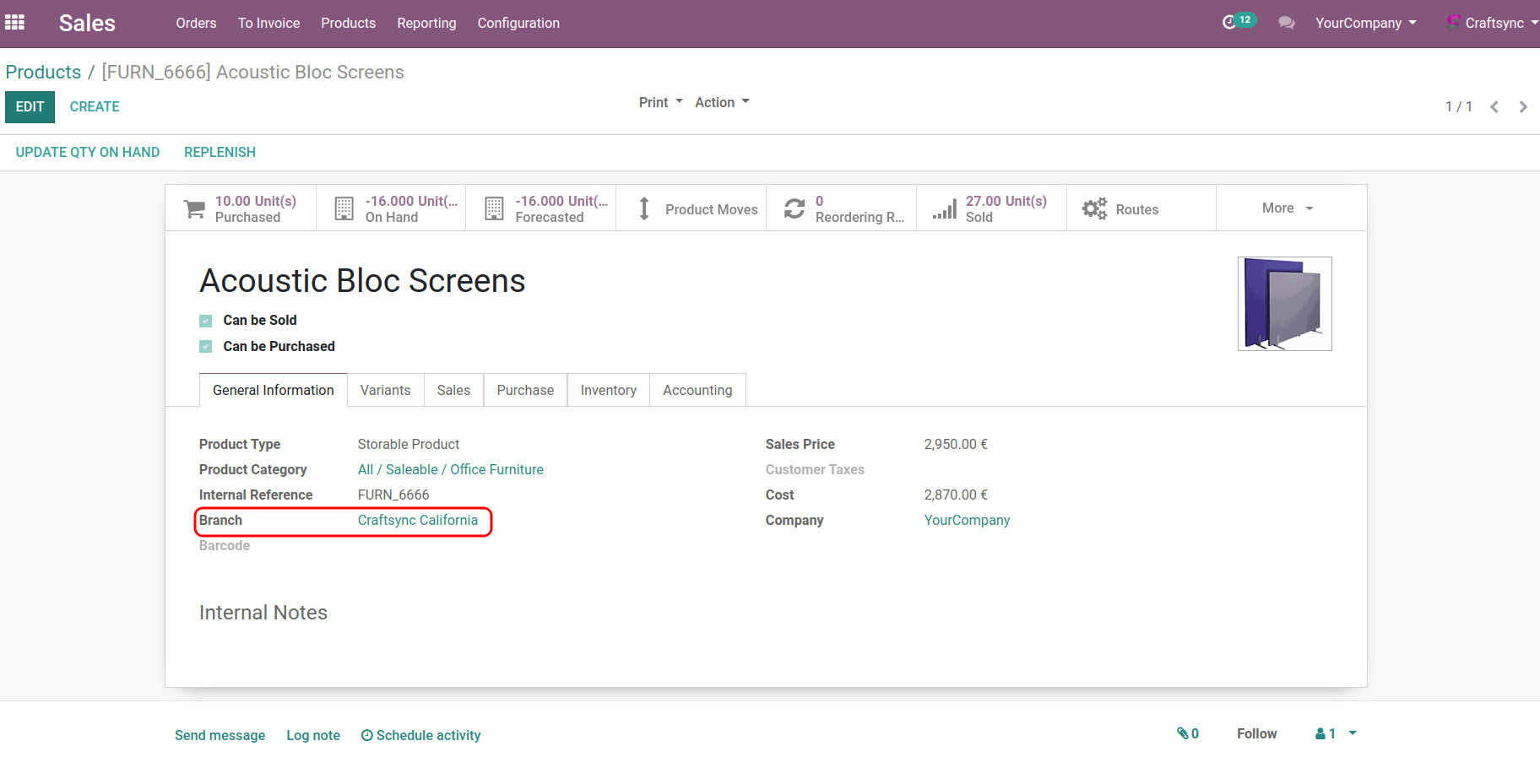Toggle the Can be Purchased checkbox
This screenshot has height=784, width=1540.
coord(206,347)
